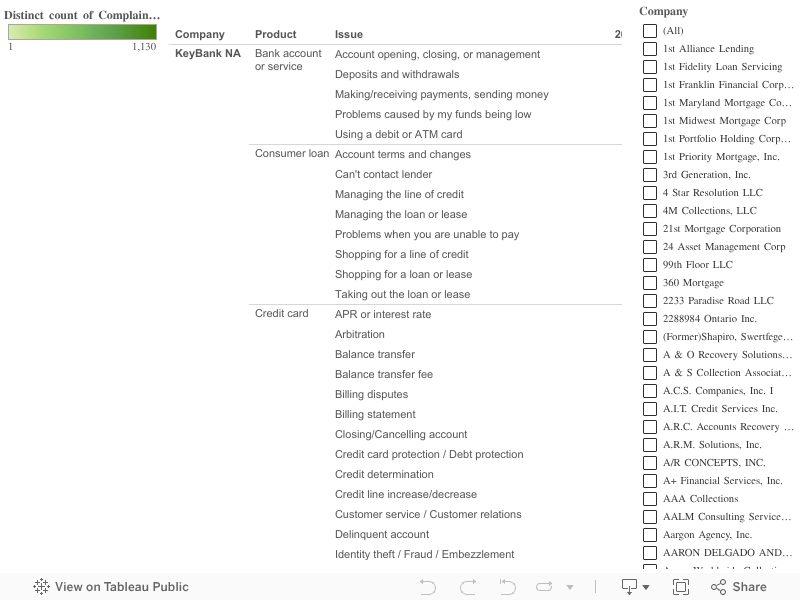Click the 'Account opening, closing, or management' issue
The height and width of the screenshot is (600, 800).
[437, 54]
